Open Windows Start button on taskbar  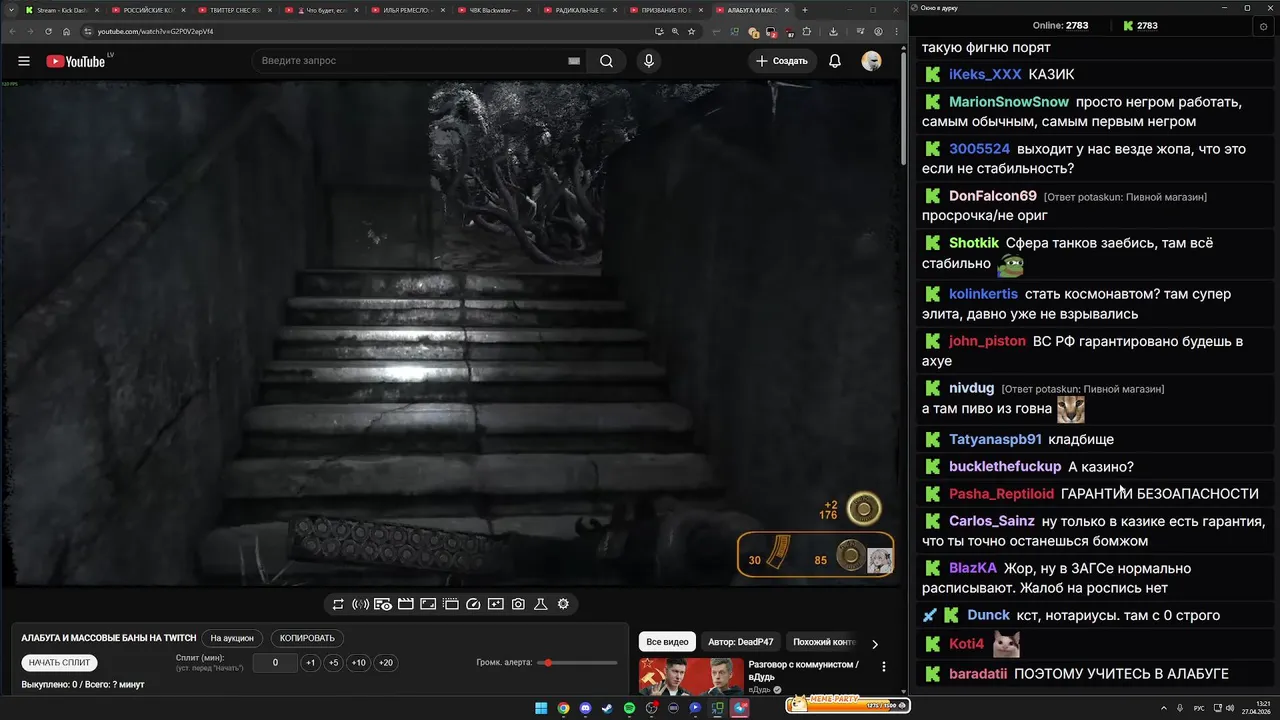tap(541, 708)
